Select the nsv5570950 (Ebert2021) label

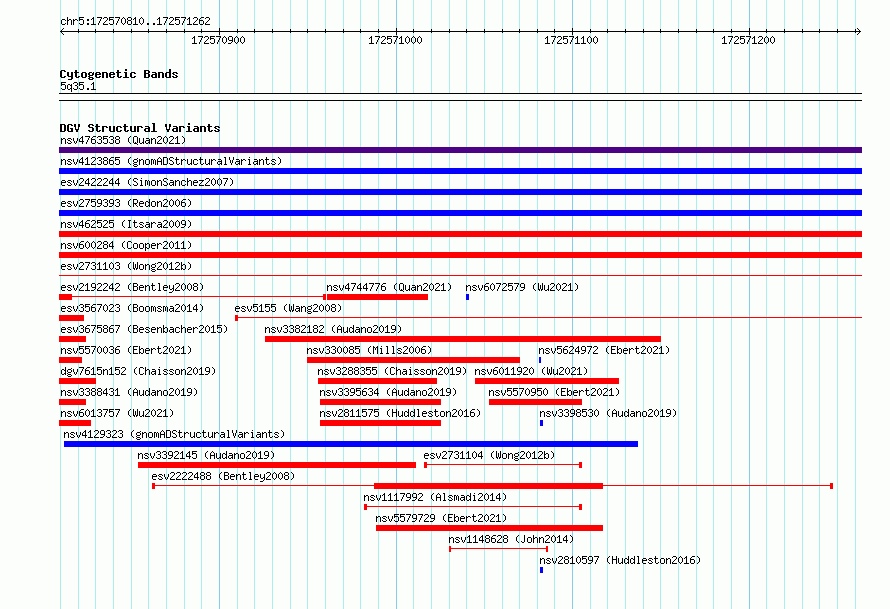pos(554,392)
